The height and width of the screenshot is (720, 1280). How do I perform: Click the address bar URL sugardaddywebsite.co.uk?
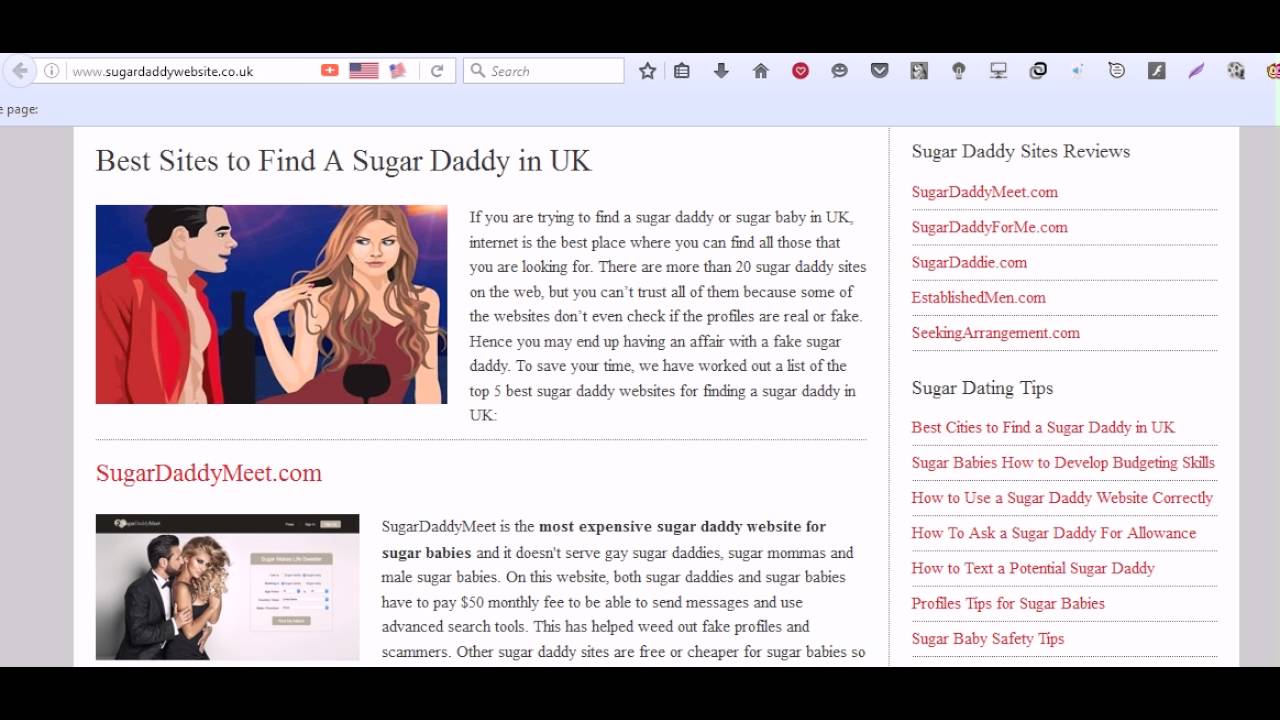[x=163, y=72]
